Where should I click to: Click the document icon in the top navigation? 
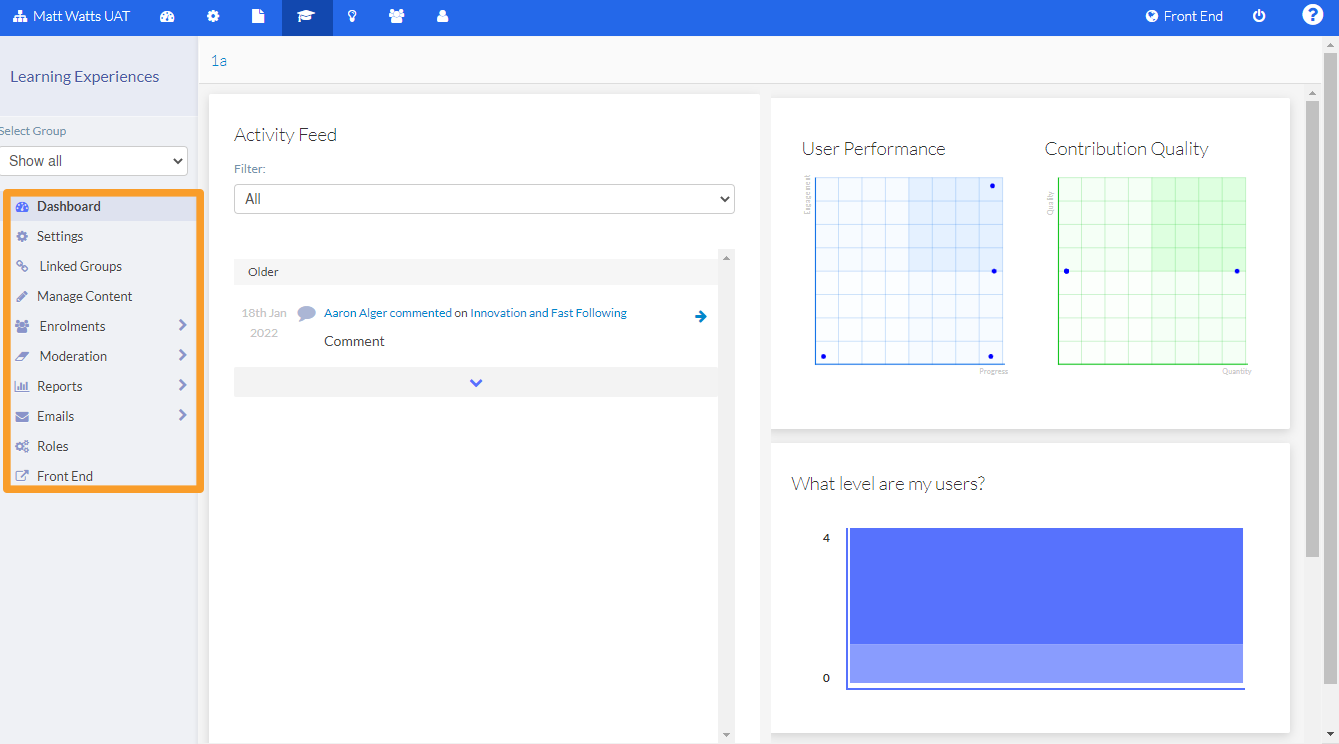point(257,16)
